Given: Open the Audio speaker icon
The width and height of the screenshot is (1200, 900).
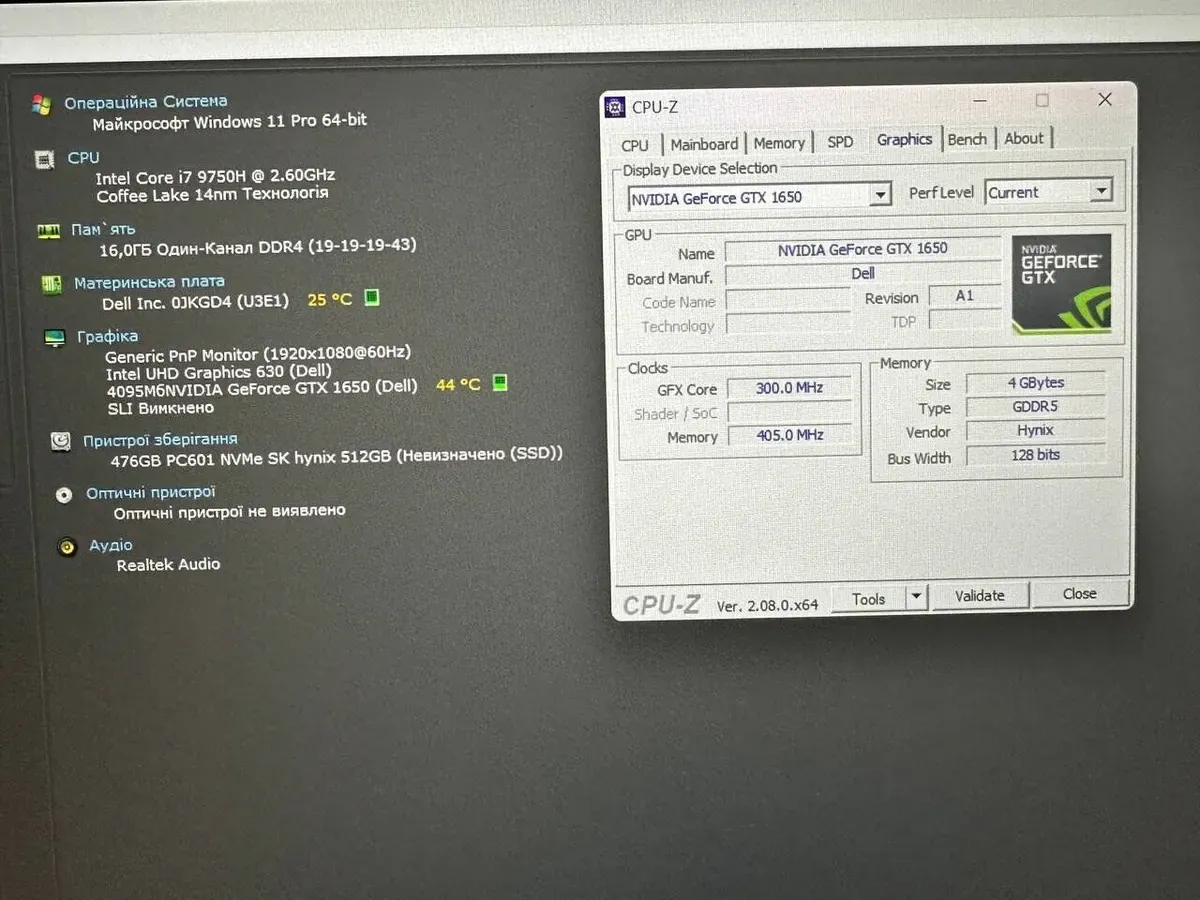Looking at the screenshot, I should (x=67, y=547).
